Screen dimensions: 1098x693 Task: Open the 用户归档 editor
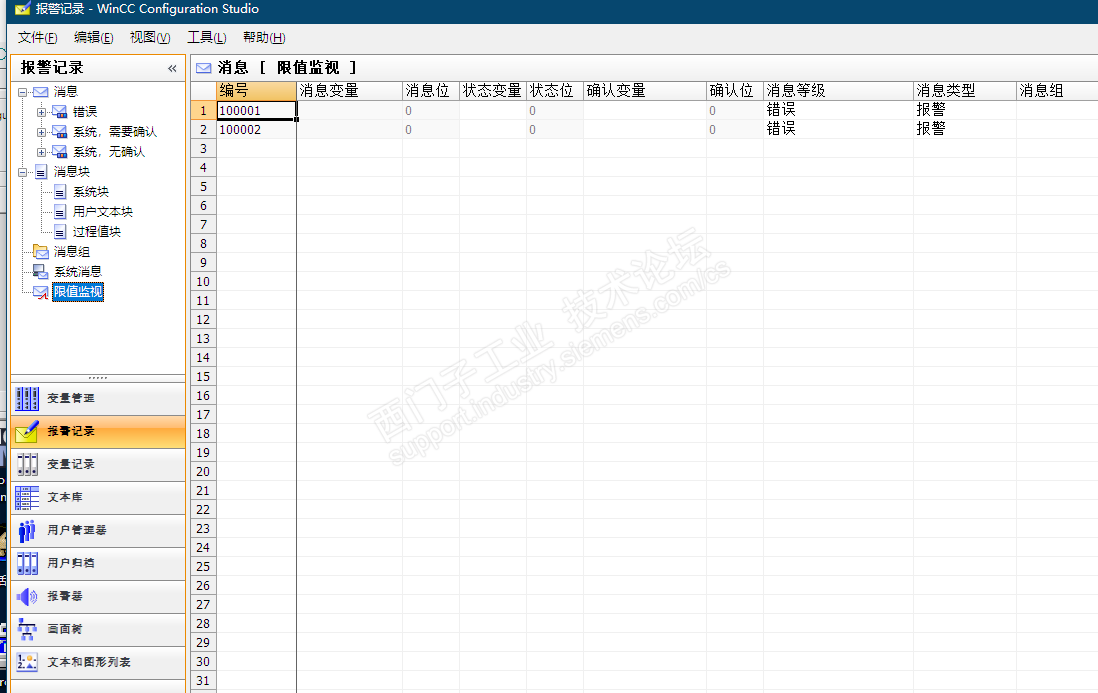click(98, 563)
